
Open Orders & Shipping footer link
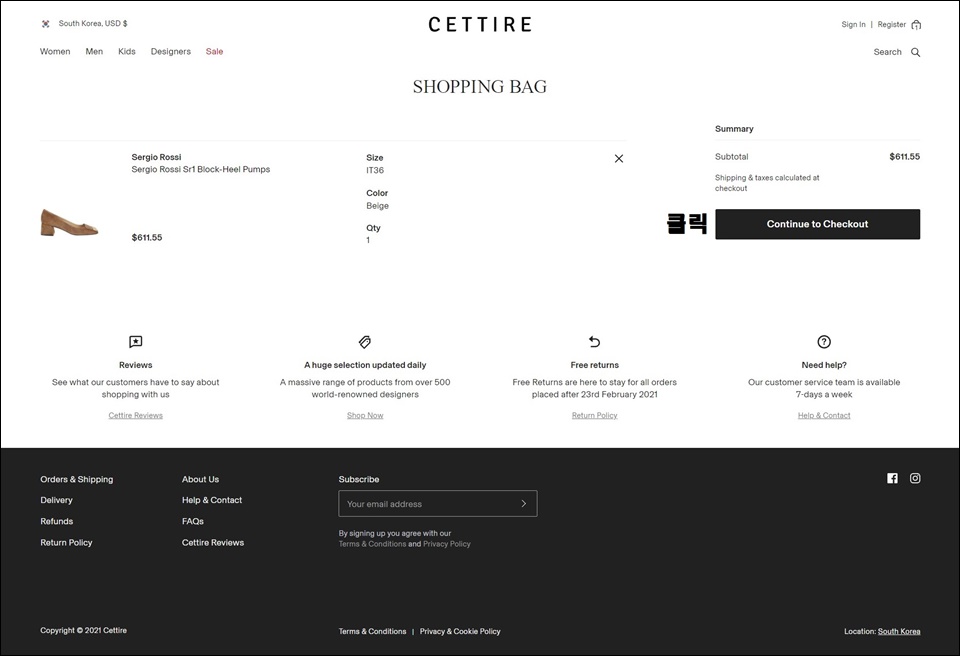pos(77,480)
